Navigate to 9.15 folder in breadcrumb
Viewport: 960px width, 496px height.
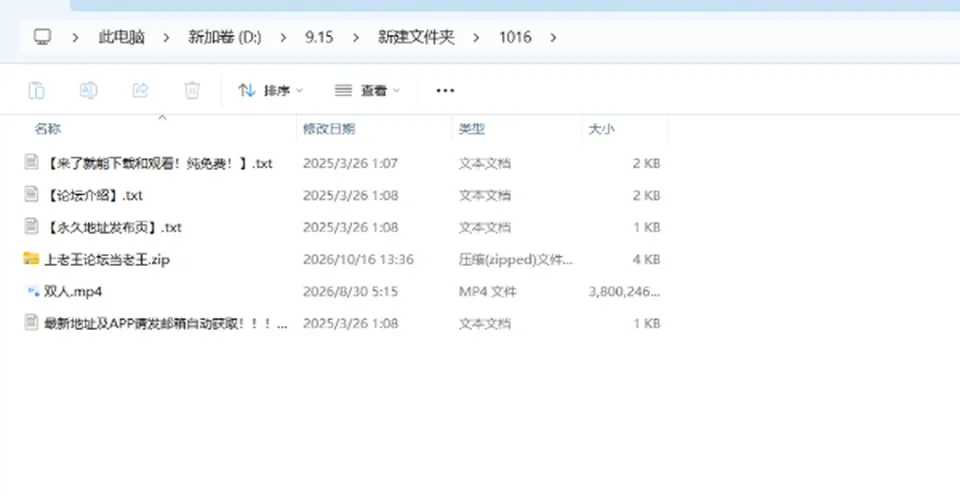tap(319, 37)
